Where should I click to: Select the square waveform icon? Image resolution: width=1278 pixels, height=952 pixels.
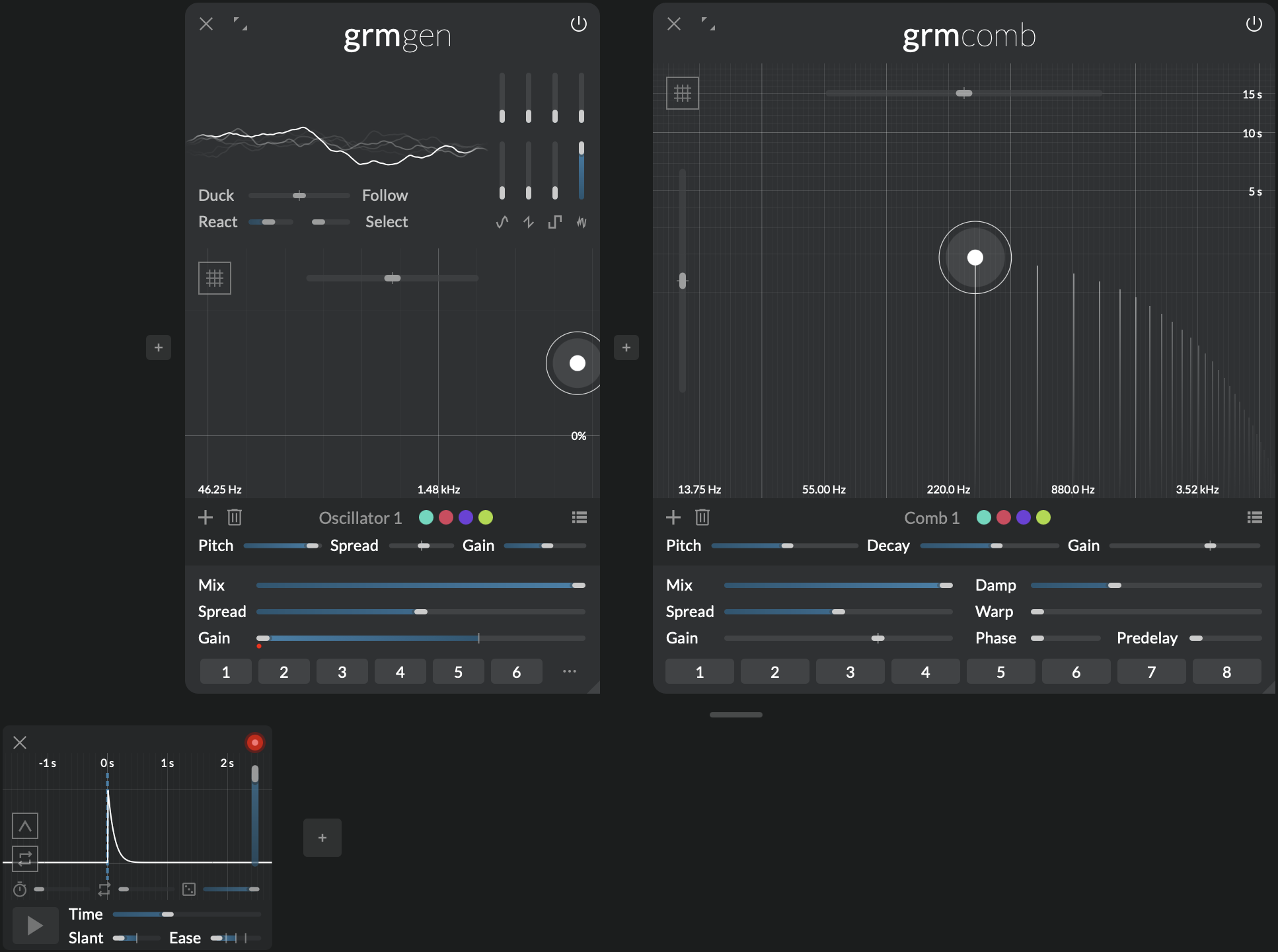[555, 222]
